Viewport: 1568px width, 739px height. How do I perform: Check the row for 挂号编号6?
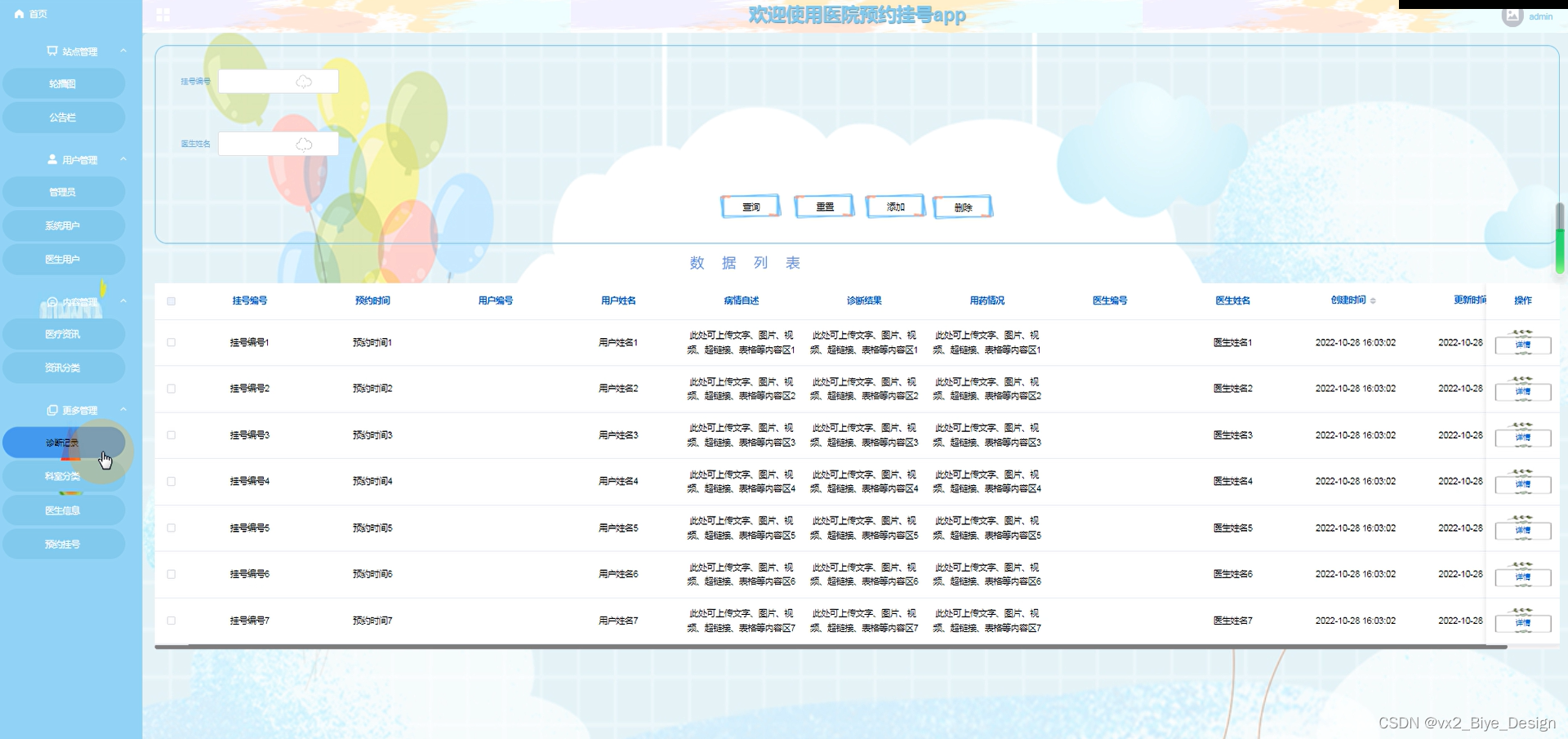tap(171, 574)
